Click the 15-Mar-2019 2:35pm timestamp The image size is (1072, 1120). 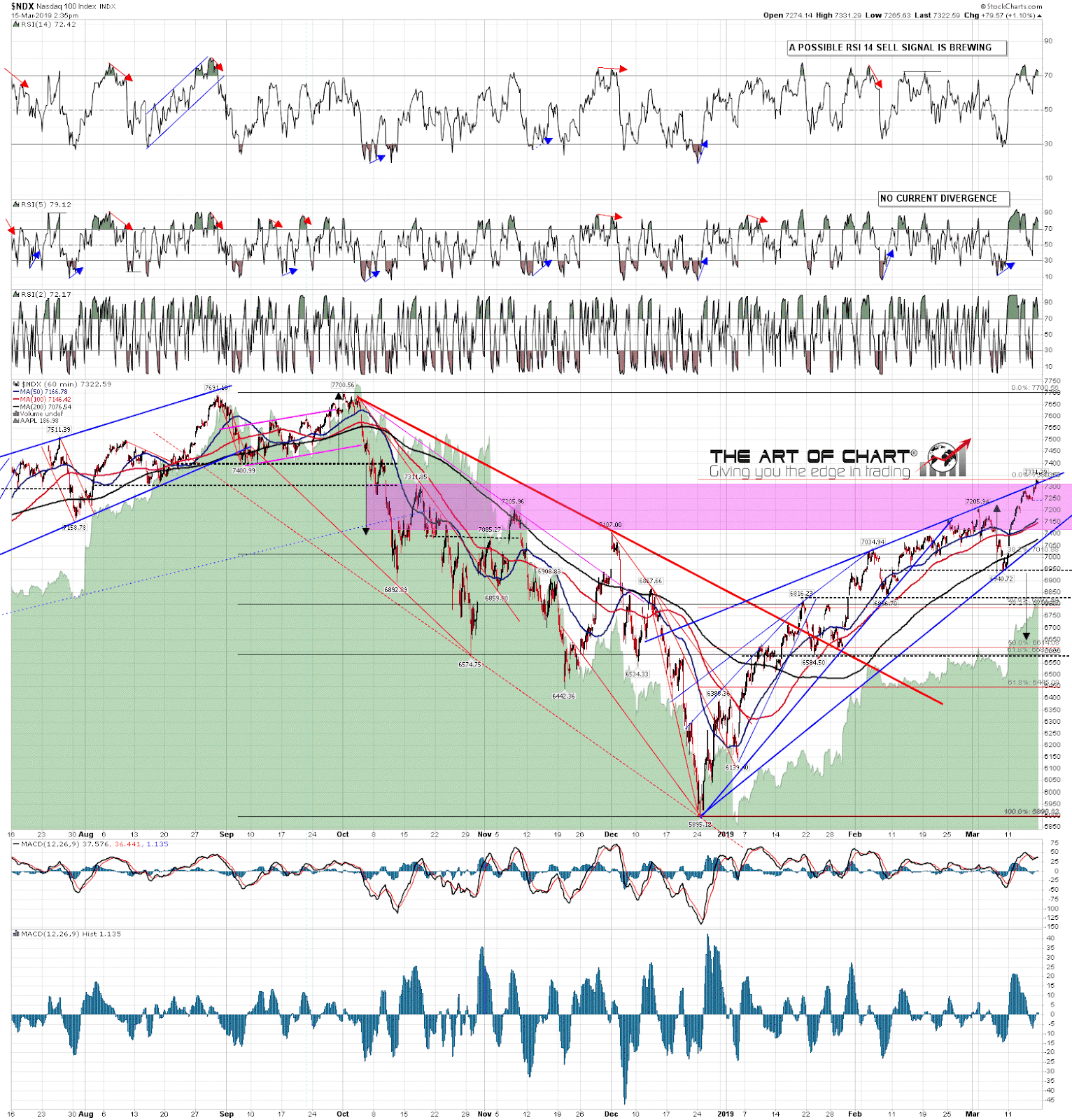[x=44, y=15]
